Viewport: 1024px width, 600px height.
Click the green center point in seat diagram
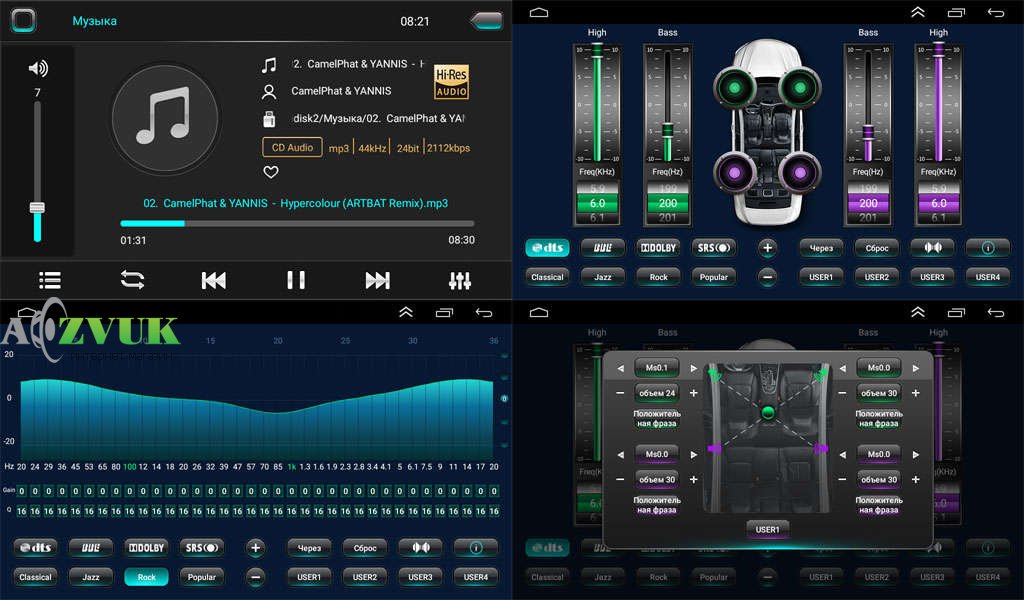click(768, 412)
